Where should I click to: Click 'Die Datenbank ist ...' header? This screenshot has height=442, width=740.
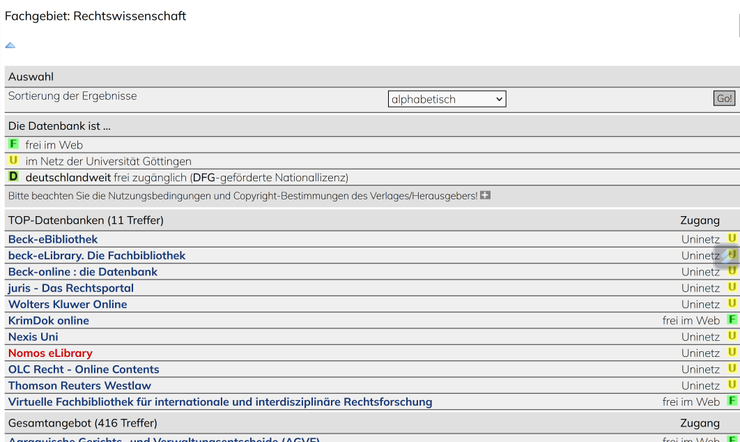[59, 126]
